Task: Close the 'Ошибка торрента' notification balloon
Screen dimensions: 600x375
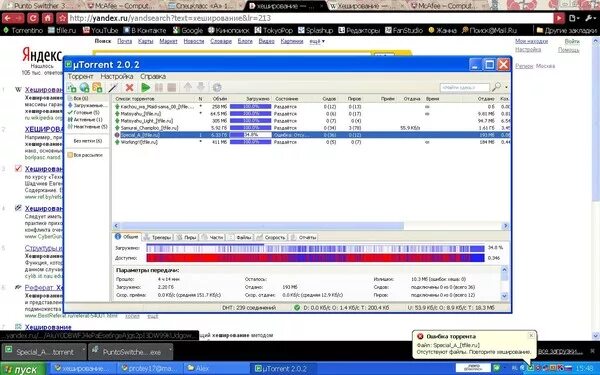Action: (x=531, y=336)
